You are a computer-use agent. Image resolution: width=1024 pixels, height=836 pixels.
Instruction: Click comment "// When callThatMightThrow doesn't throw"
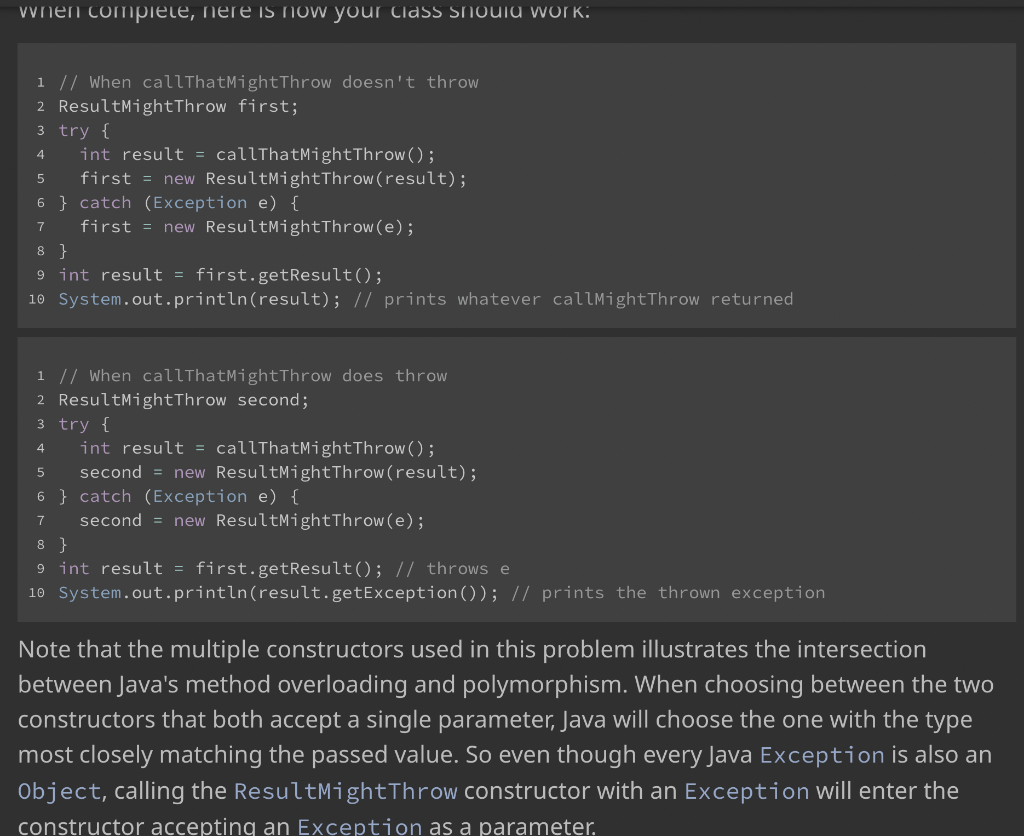click(268, 82)
